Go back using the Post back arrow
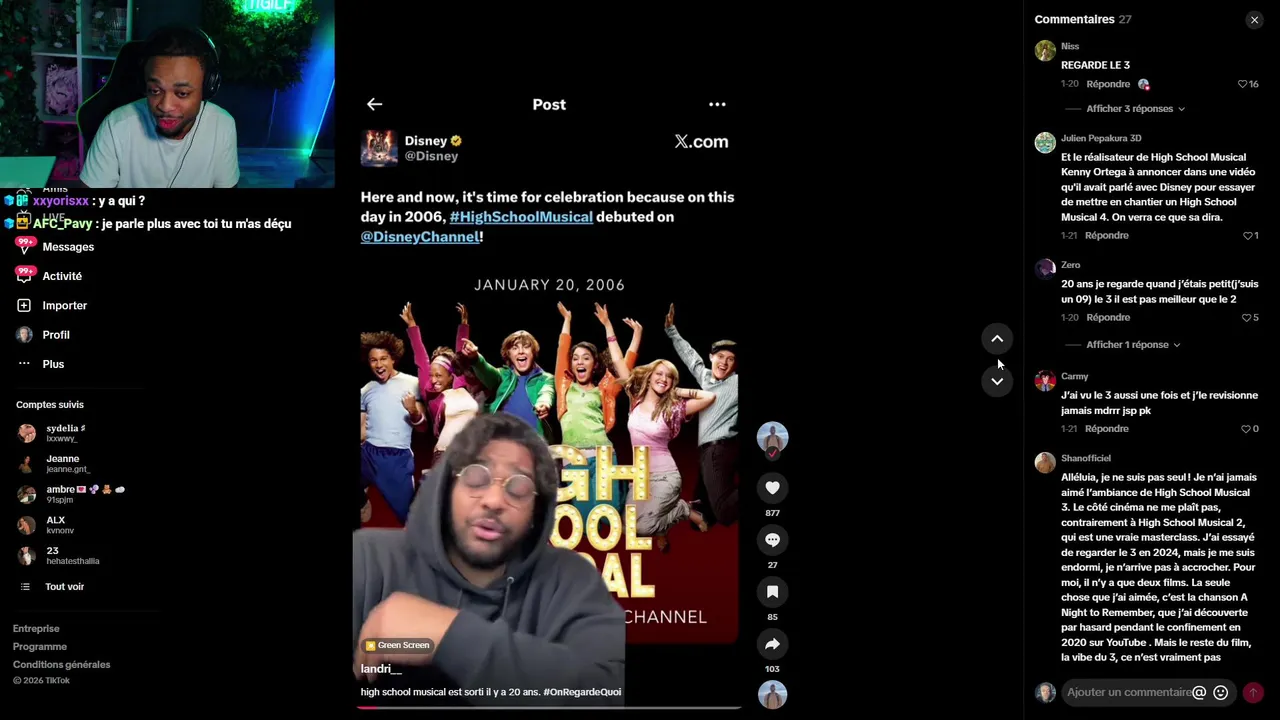Image resolution: width=1280 pixels, height=720 pixels. point(374,104)
